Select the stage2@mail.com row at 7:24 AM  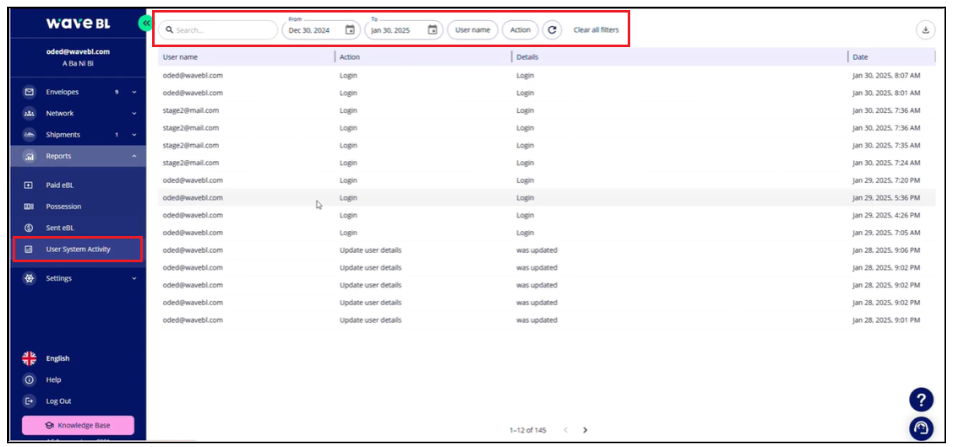click(x=546, y=163)
